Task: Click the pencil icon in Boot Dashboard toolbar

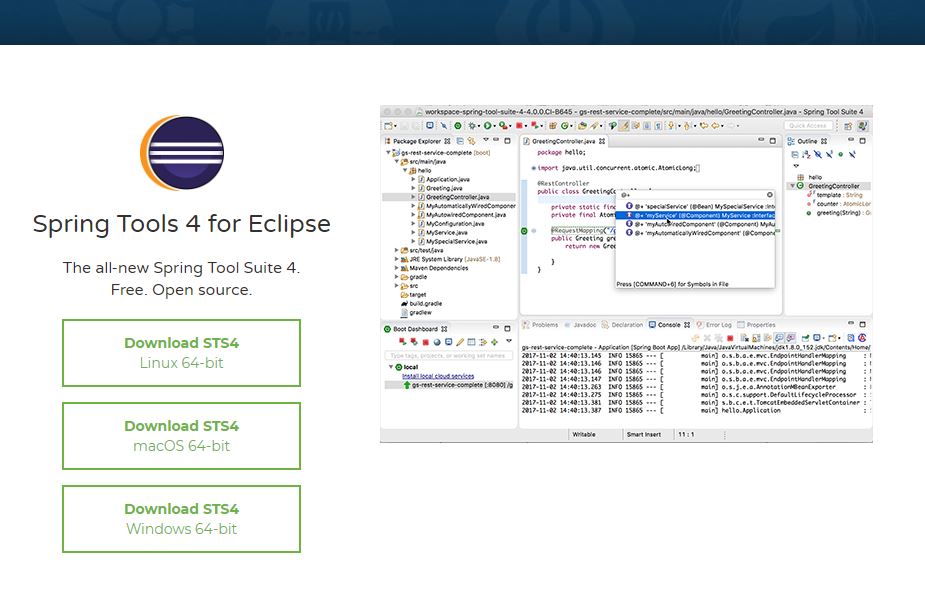Action: pos(460,342)
